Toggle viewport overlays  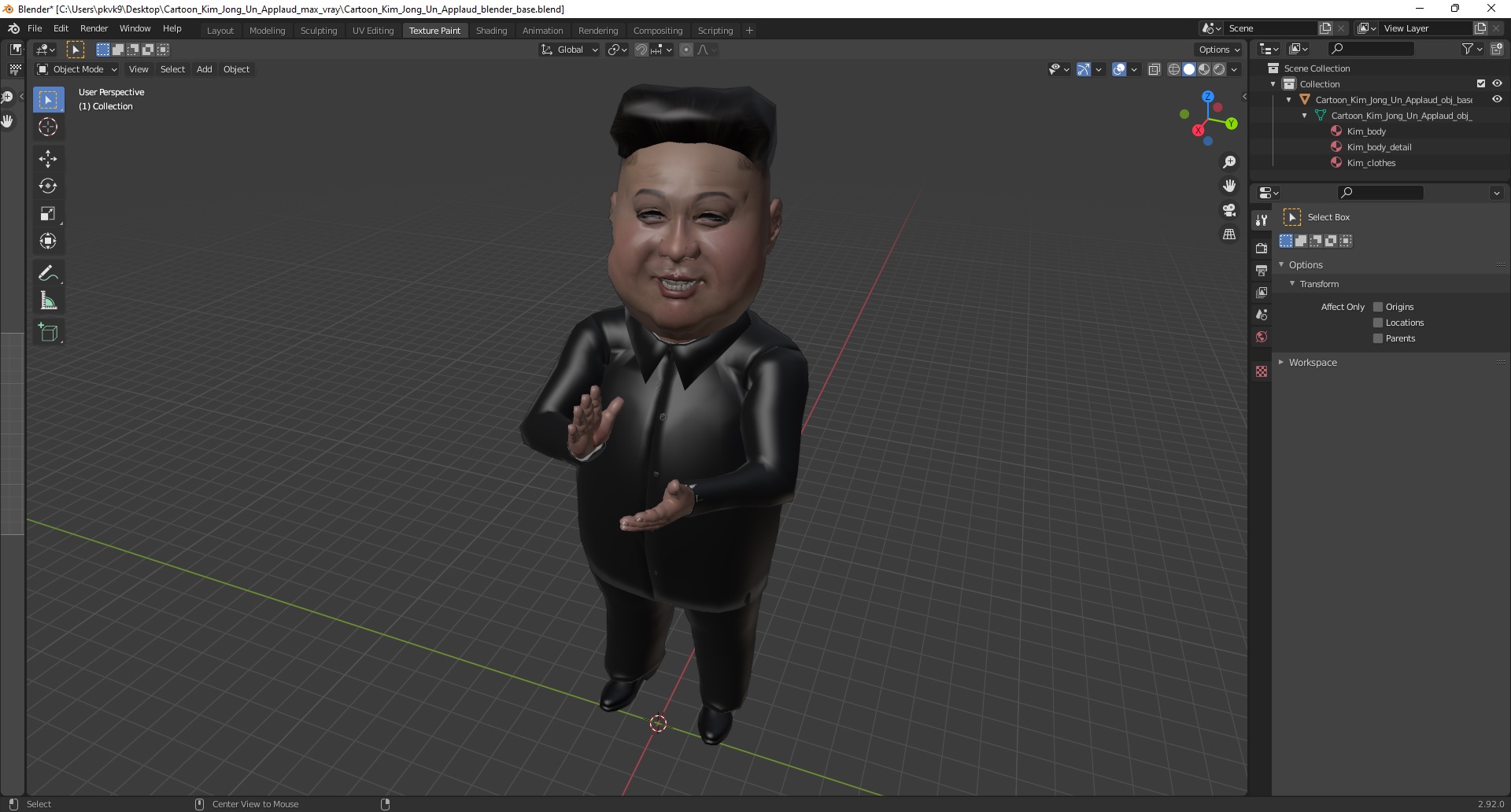coord(1118,69)
